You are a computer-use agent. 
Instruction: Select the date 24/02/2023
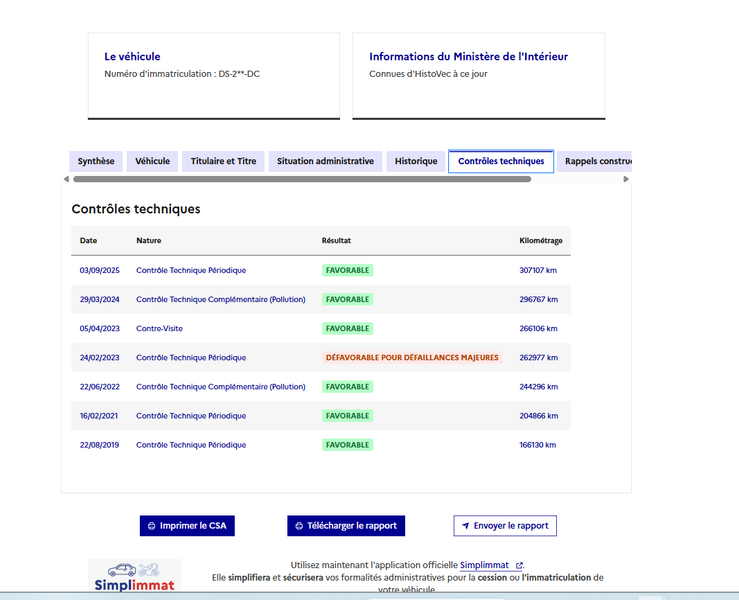click(99, 358)
